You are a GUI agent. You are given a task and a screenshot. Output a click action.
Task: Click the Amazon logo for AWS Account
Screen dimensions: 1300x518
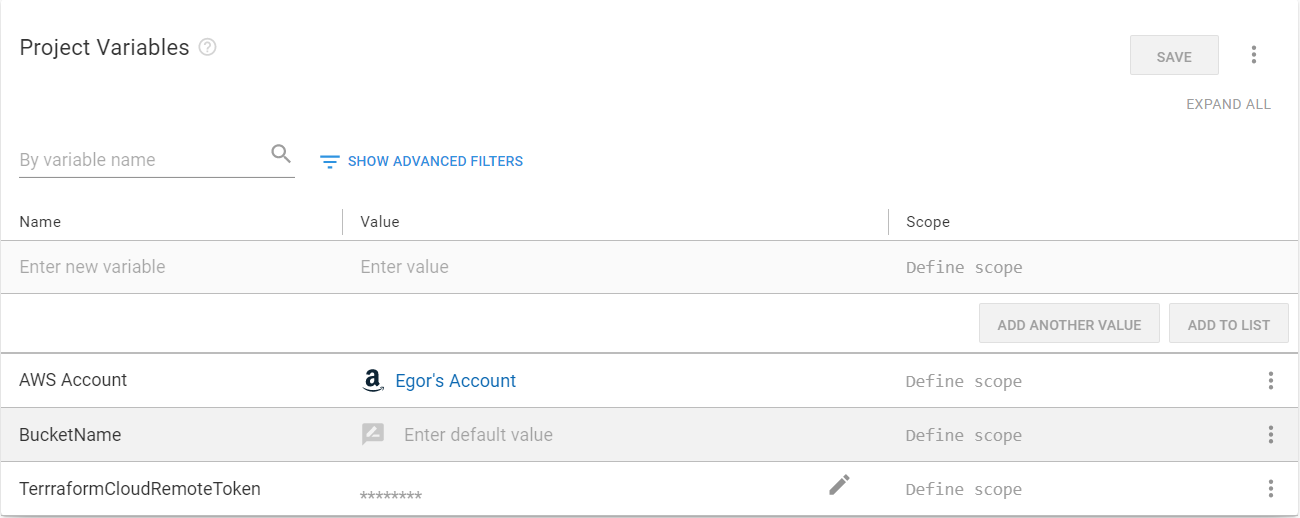[x=373, y=381]
